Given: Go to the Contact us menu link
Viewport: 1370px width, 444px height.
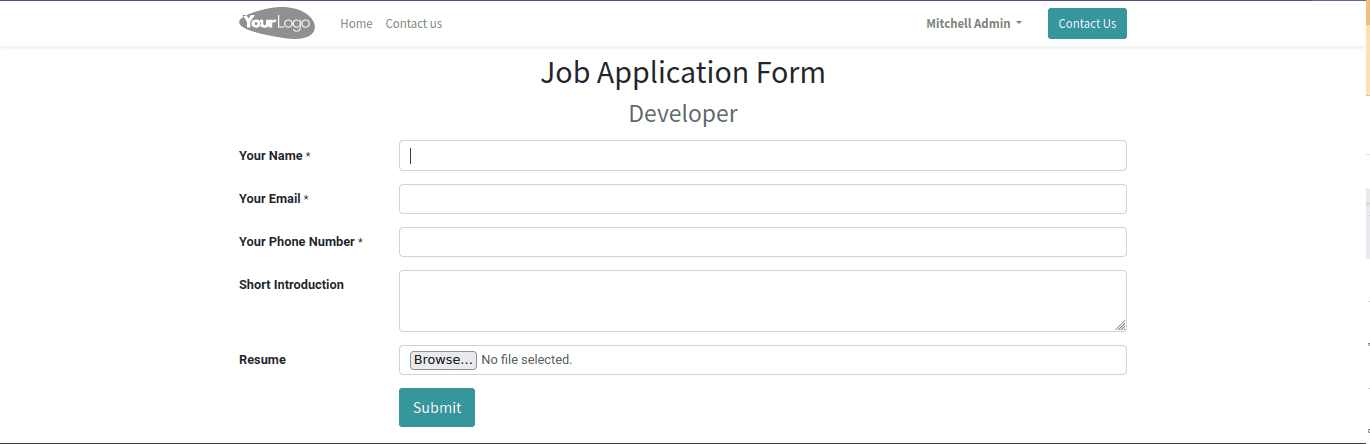Looking at the screenshot, I should 414,24.
